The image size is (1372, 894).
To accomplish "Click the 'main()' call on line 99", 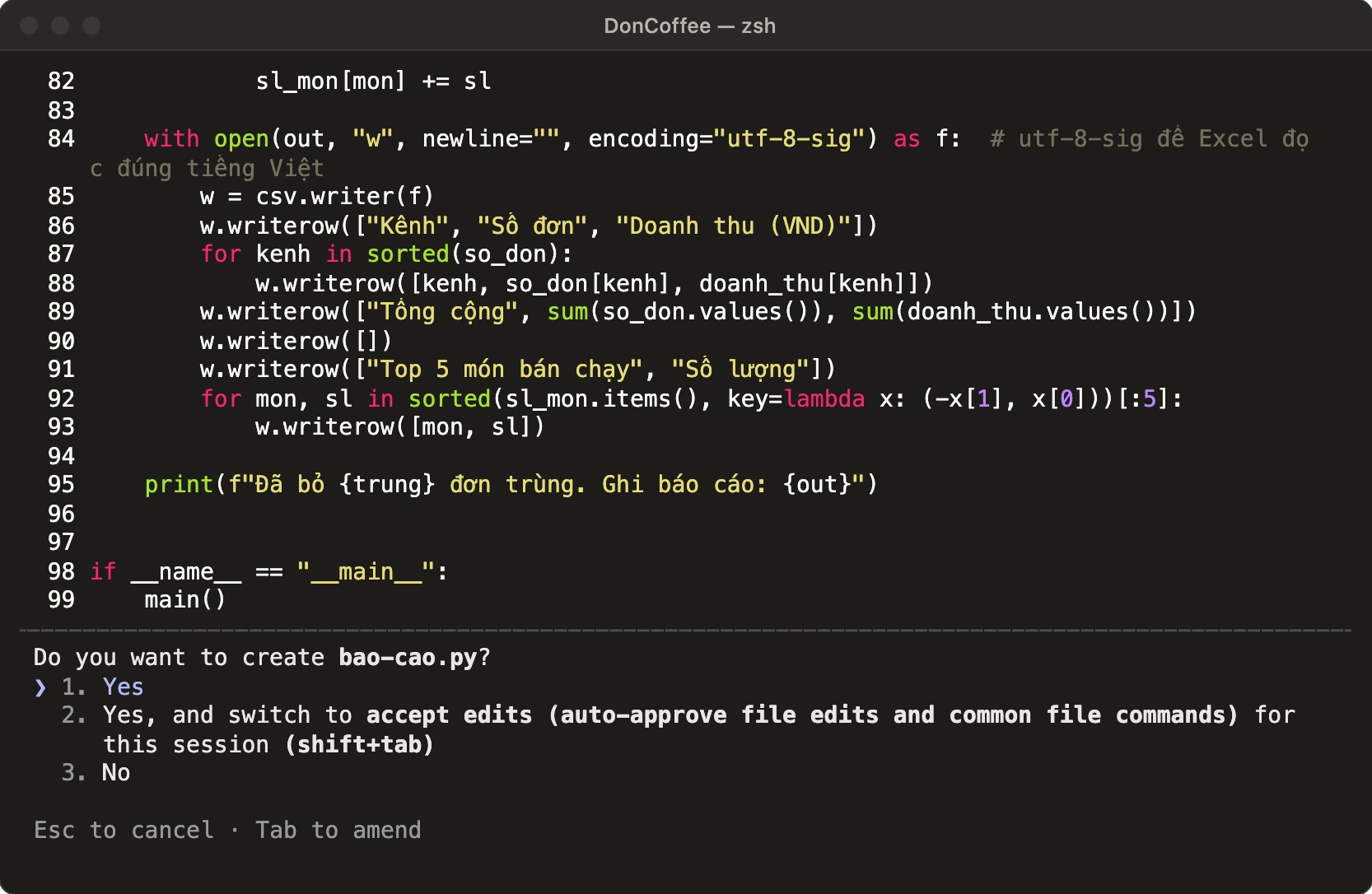I will coord(185,599).
